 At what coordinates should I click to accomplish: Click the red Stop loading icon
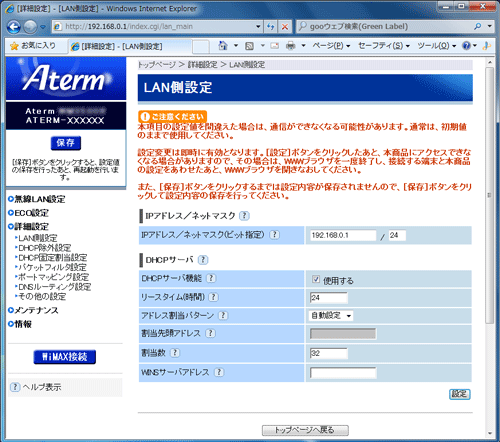click(x=285, y=27)
